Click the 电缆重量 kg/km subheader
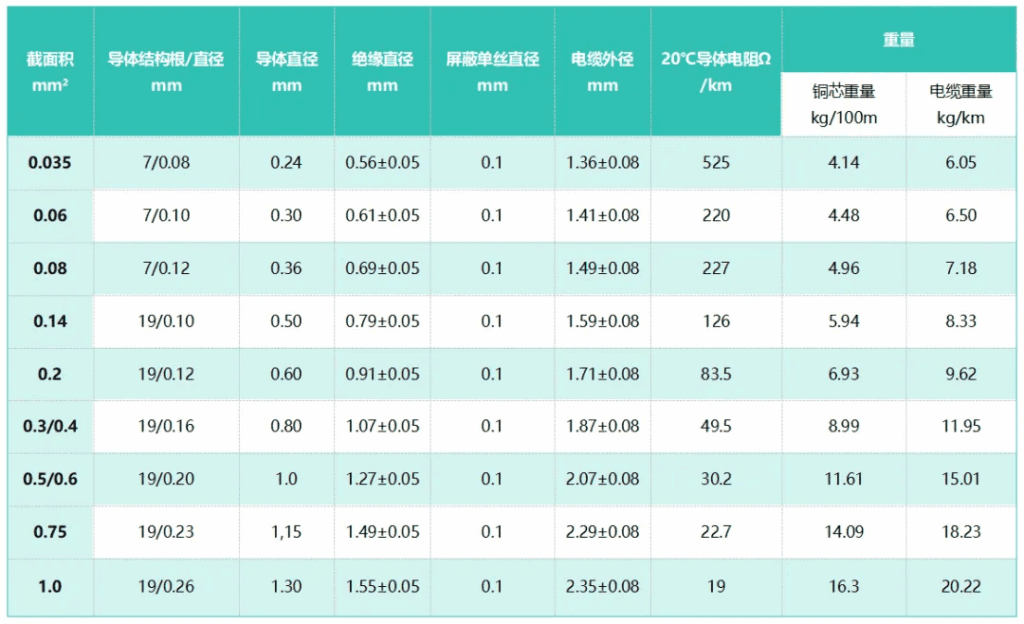The width and height of the screenshot is (1024, 624). (x=960, y=104)
